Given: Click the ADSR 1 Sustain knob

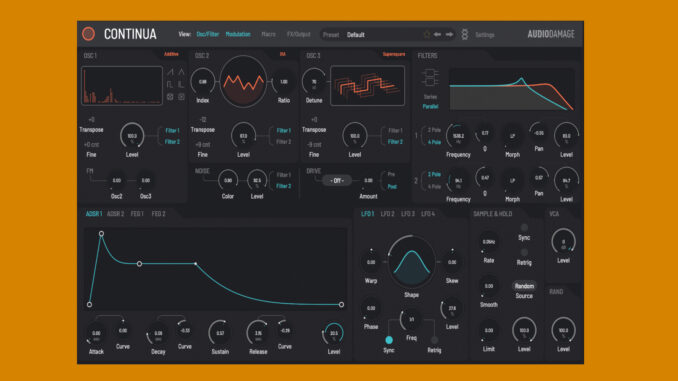Looking at the screenshot, I should coord(220,333).
